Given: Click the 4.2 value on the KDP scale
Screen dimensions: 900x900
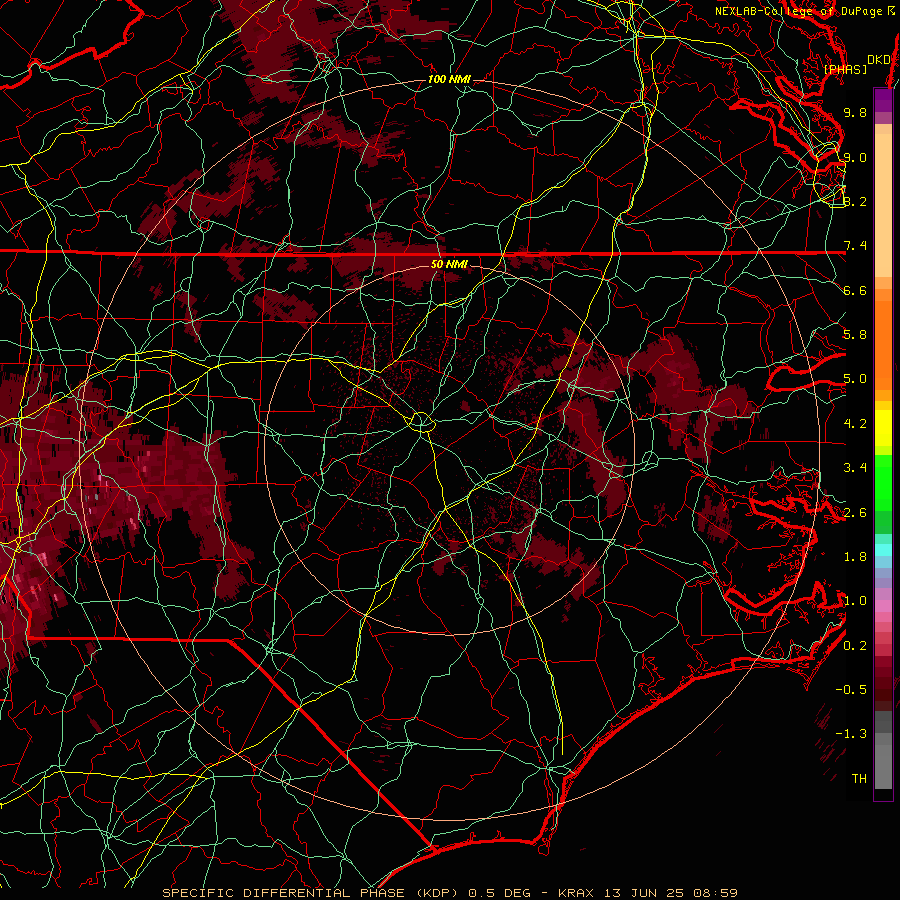Looking at the screenshot, I should coord(855,424).
